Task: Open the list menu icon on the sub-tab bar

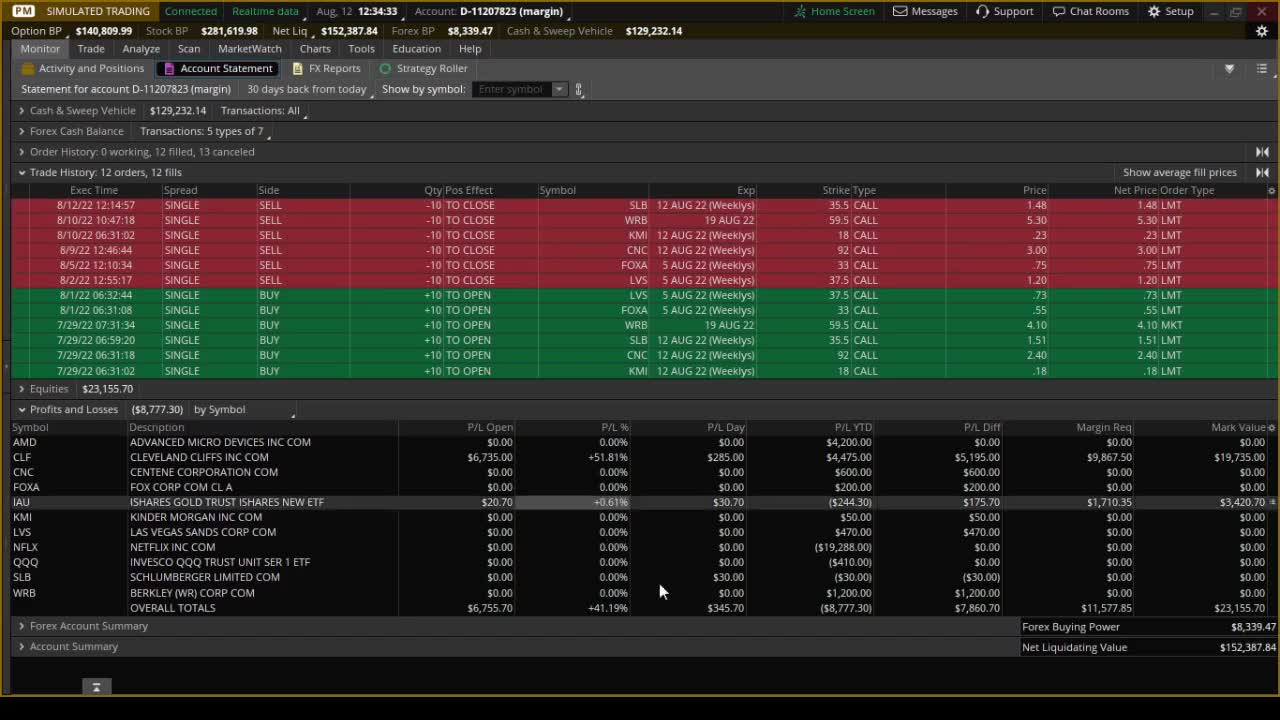Action: click(1262, 69)
